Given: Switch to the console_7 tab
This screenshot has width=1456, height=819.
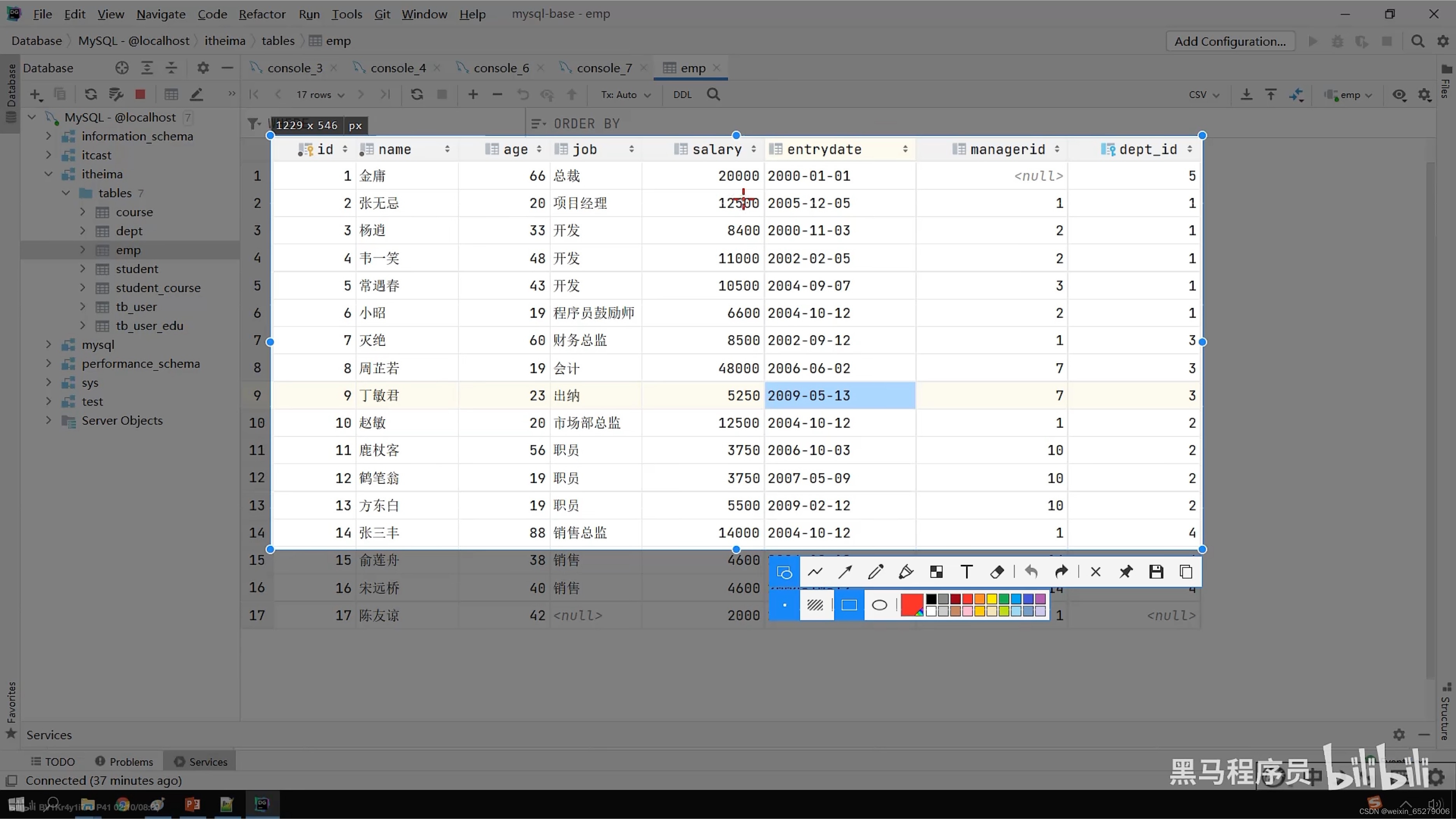Looking at the screenshot, I should pyautogui.click(x=604, y=68).
